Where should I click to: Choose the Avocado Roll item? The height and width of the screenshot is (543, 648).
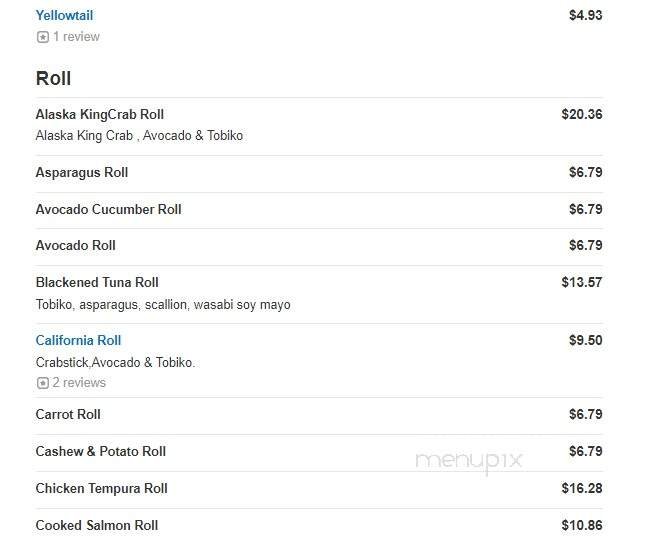pyautogui.click(x=75, y=245)
